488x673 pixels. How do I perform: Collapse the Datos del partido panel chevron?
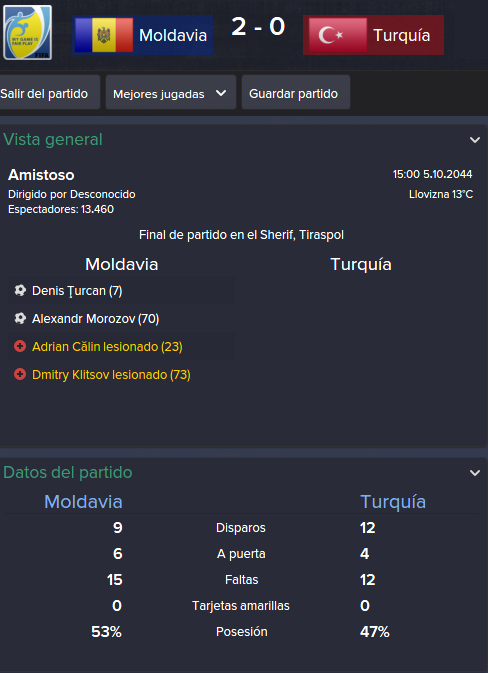[x=475, y=473]
